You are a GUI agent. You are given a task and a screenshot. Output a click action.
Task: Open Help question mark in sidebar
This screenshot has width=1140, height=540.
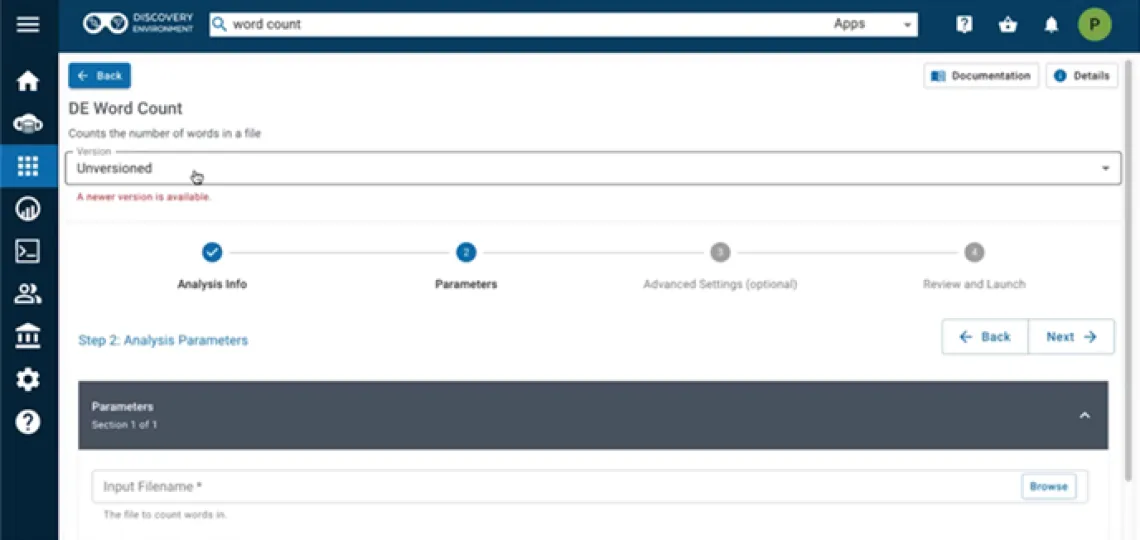[x=28, y=422]
